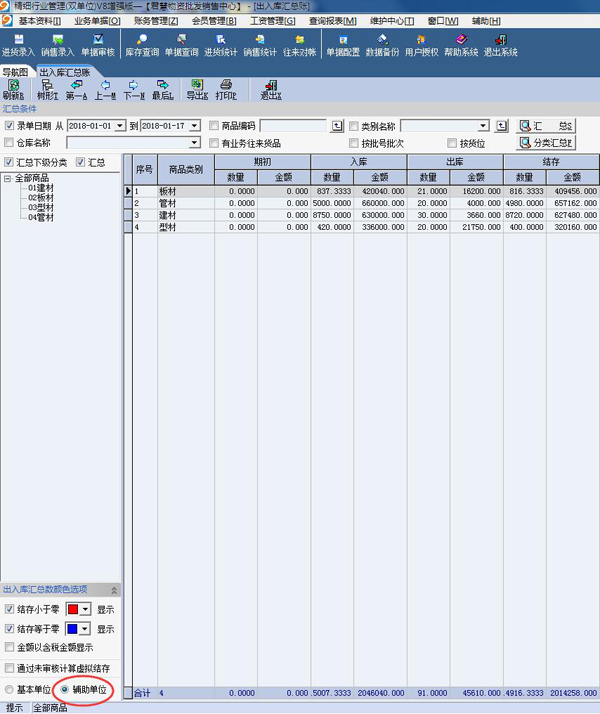Viewport: 600px width, 714px height.
Task: Enable the 金额以含税金额显示 checkbox
Action: [10, 648]
